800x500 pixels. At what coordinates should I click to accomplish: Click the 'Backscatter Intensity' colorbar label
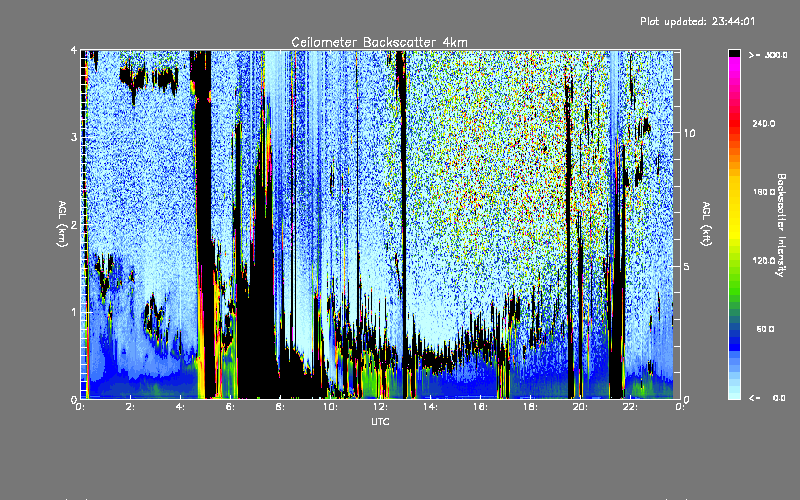tap(781, 225)
